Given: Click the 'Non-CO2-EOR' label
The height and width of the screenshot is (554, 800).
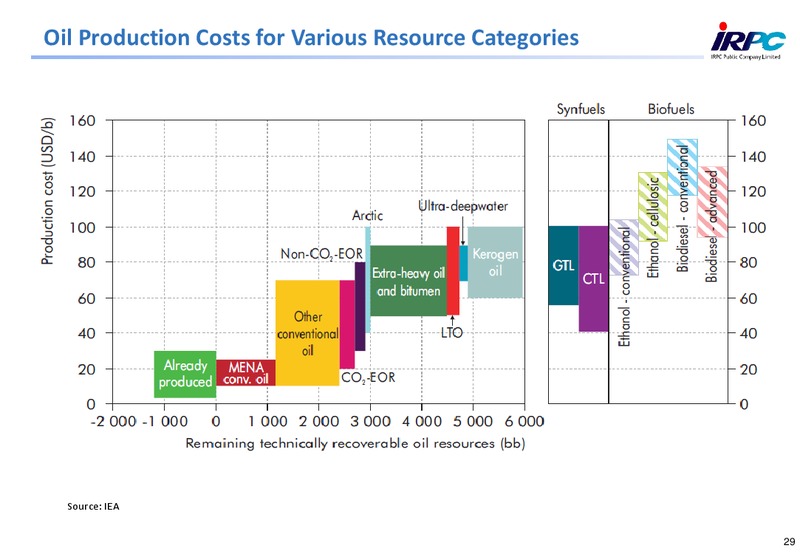Looking at the screenshot, I should [321, 254].
